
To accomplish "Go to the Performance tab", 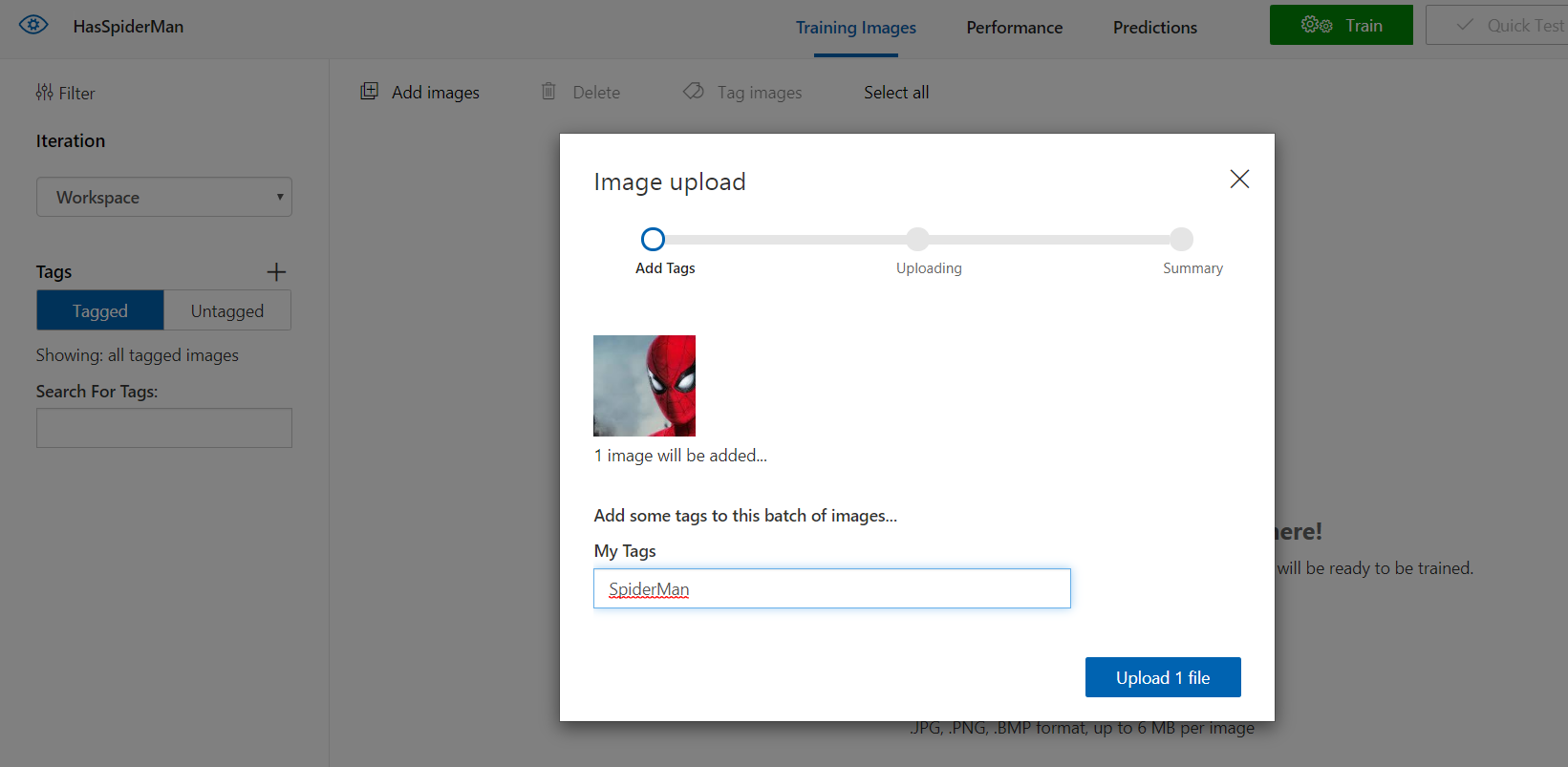I will 1014,28.
